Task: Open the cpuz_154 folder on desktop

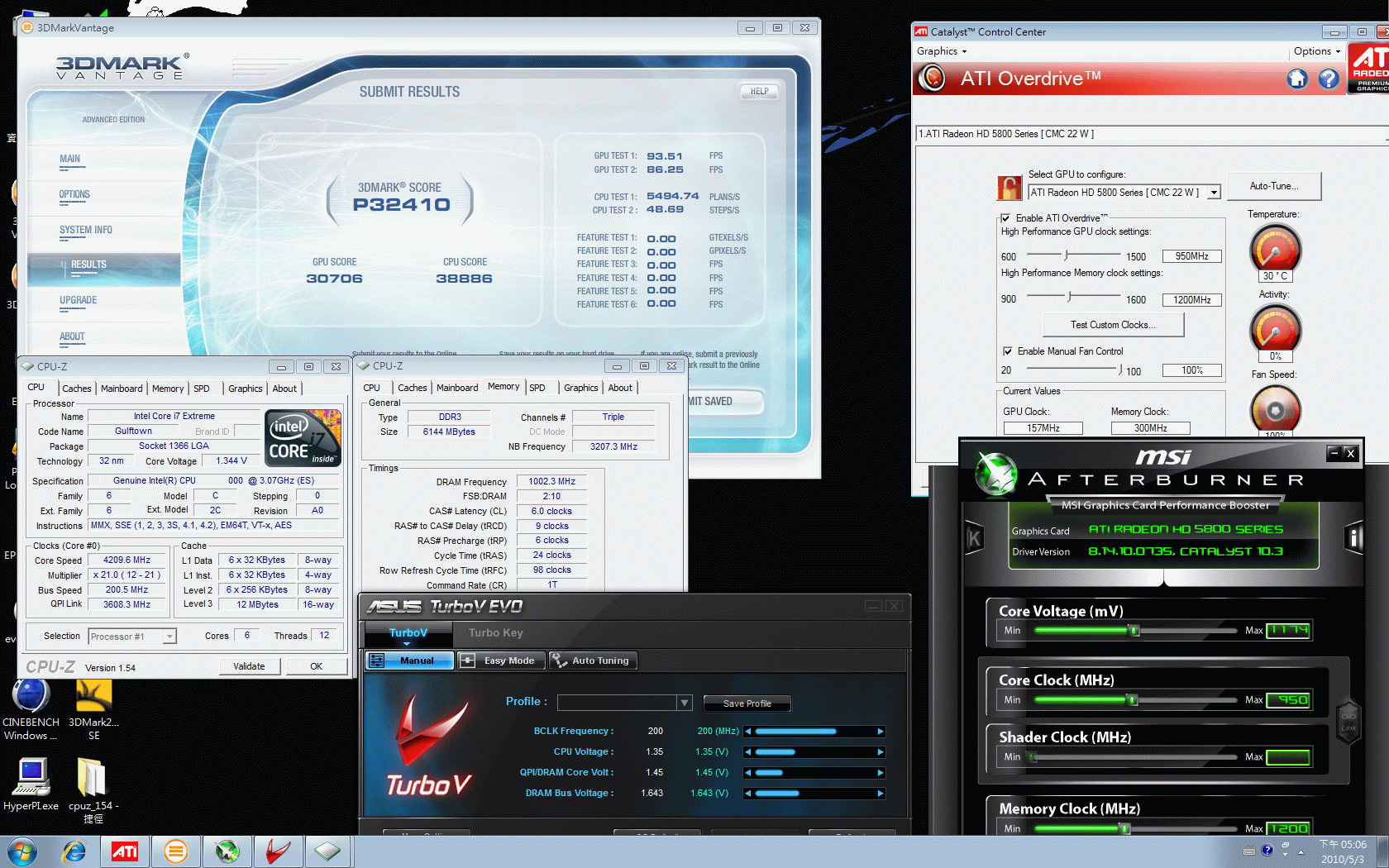Action: point(93,791)
